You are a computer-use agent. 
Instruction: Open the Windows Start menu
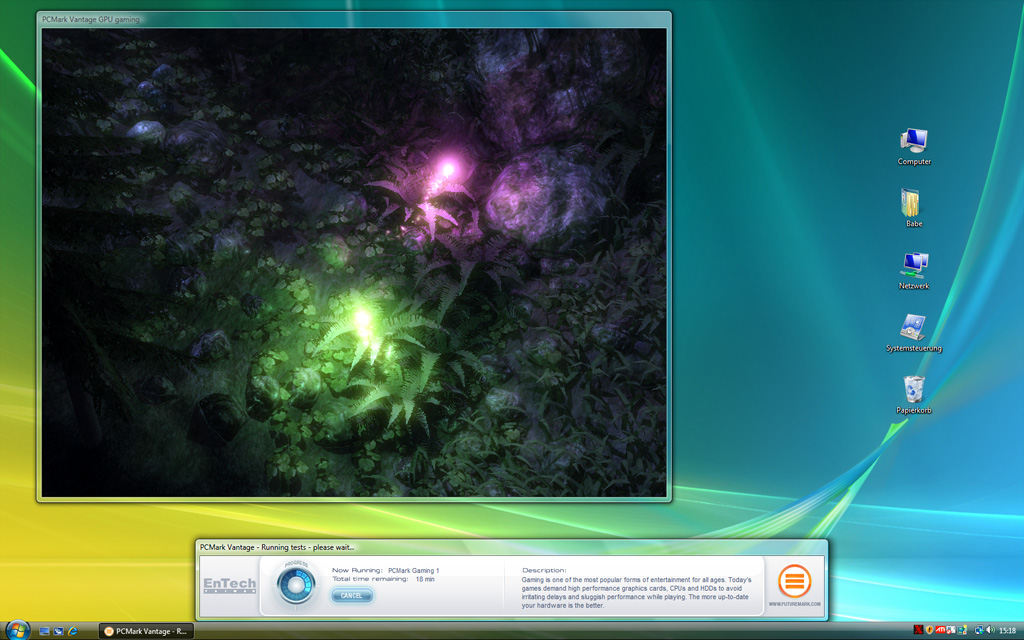(17, 631)
